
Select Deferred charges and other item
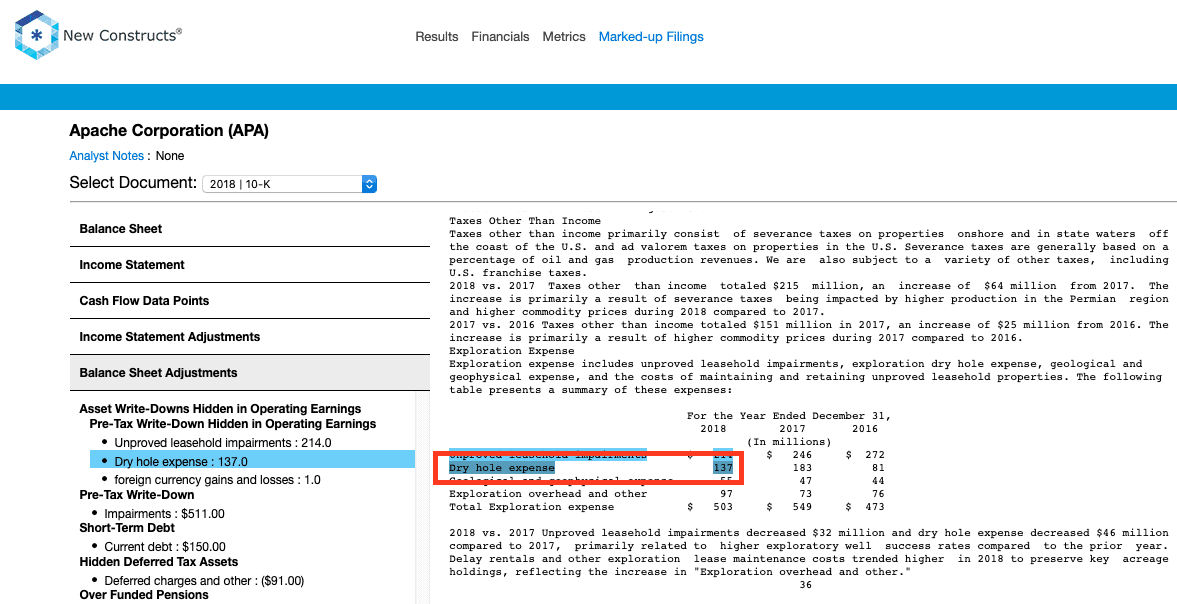[204, 581]
